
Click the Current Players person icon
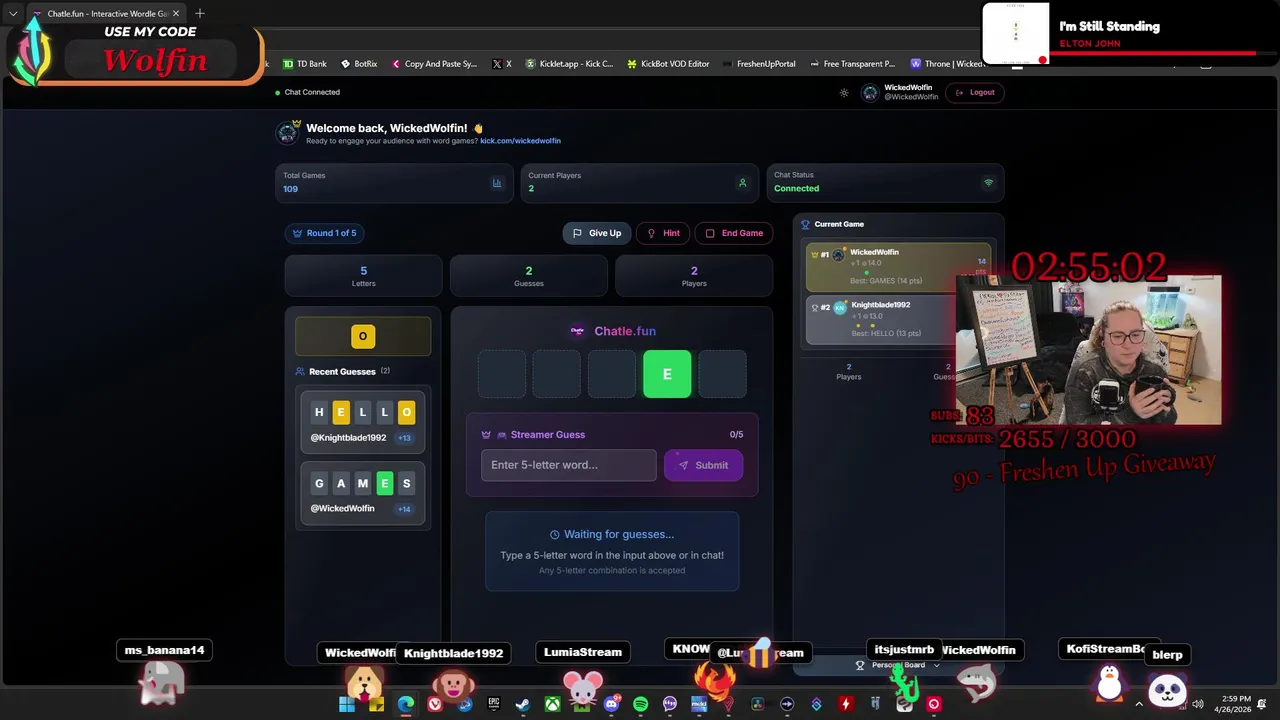742,183
